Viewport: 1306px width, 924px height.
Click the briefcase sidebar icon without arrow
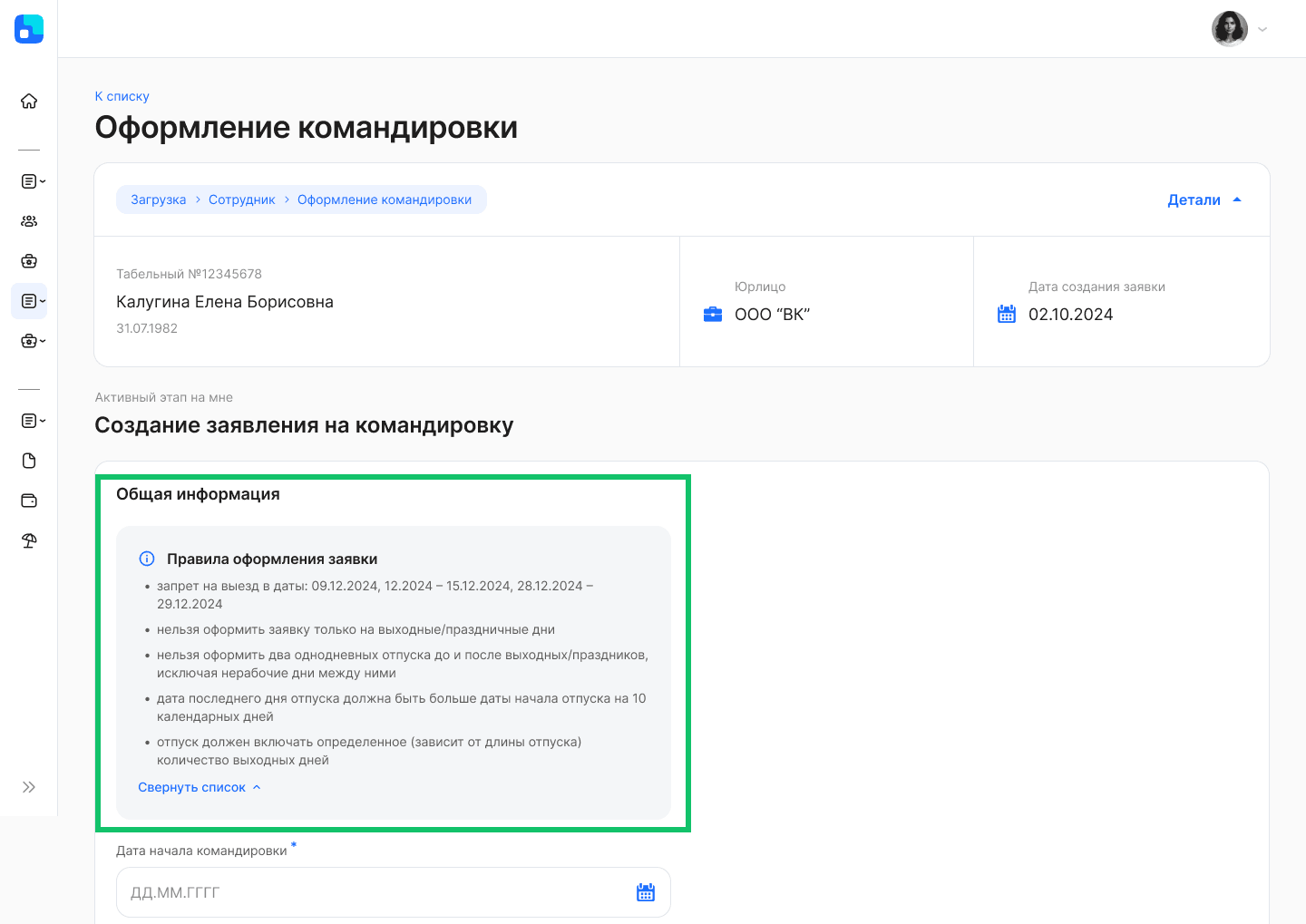[29, 261]
